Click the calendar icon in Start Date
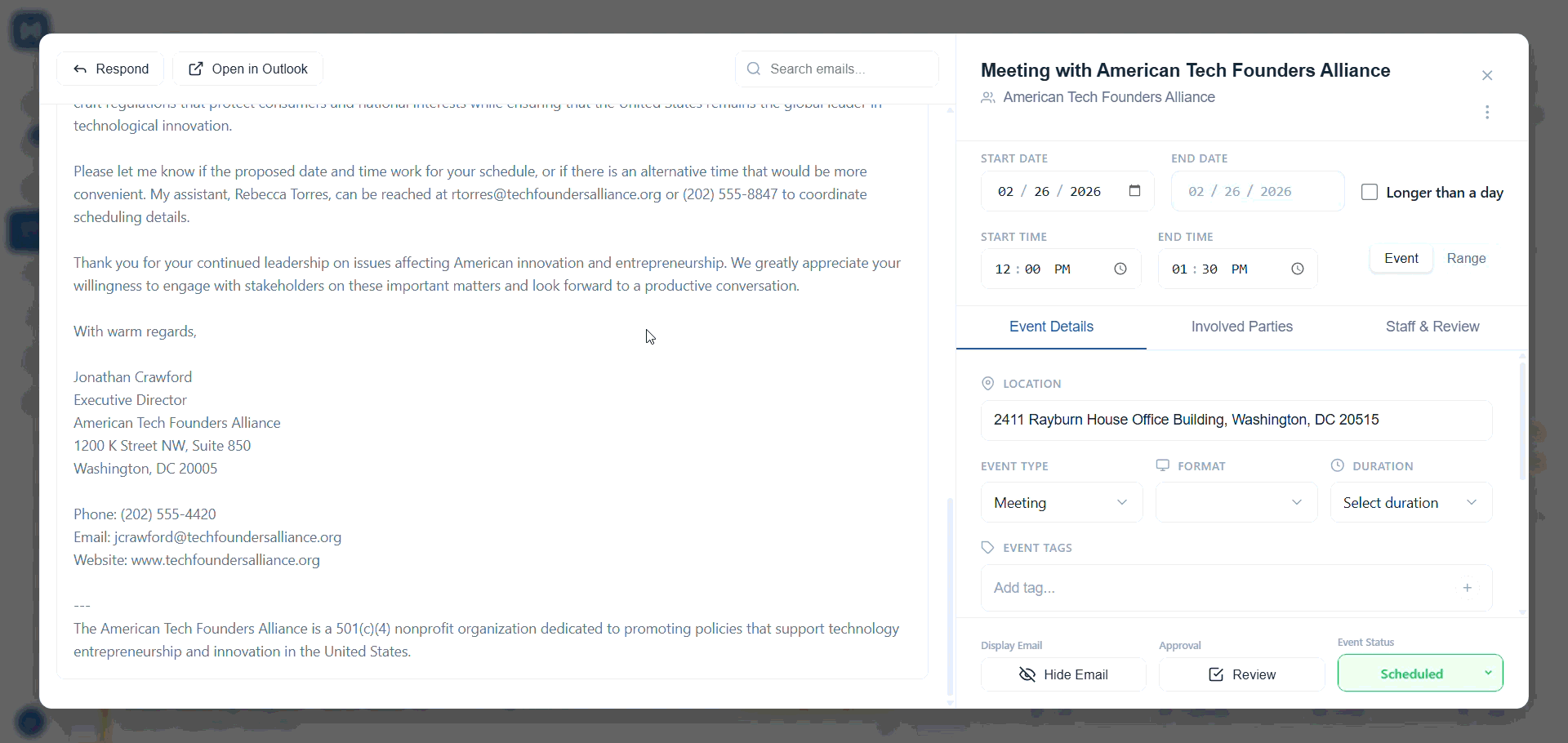The height and width of the screenshot is (743, 1568). pos(1134,191)
